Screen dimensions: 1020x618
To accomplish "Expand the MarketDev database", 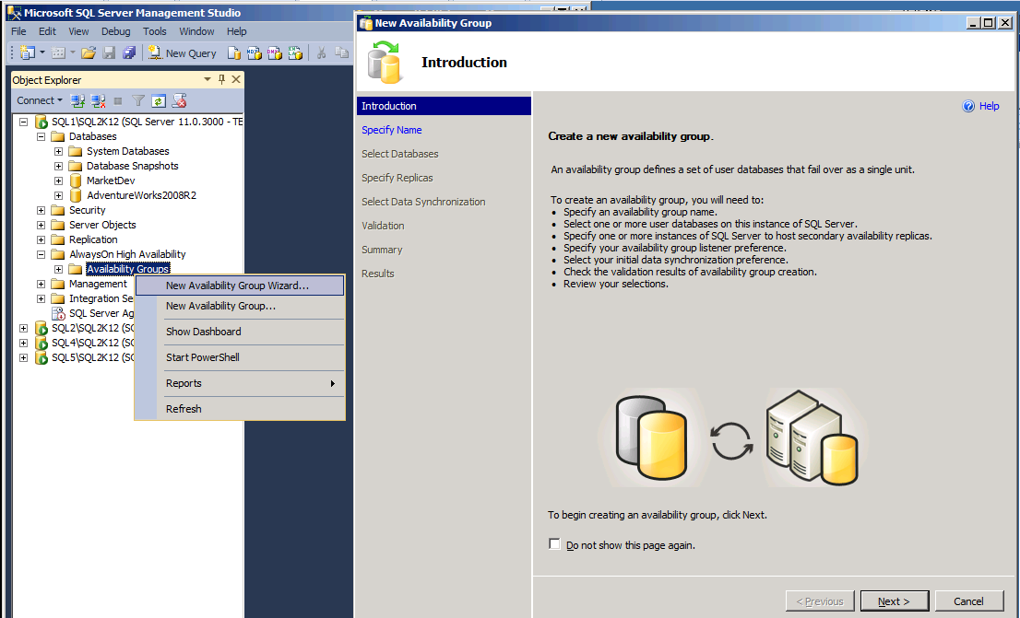I will click(59, 181).
